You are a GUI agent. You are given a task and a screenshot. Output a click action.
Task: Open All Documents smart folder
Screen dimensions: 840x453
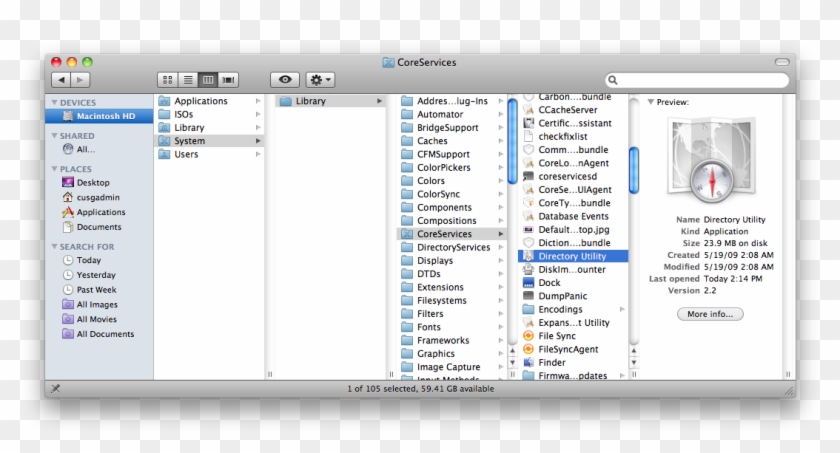pos(99,334)
